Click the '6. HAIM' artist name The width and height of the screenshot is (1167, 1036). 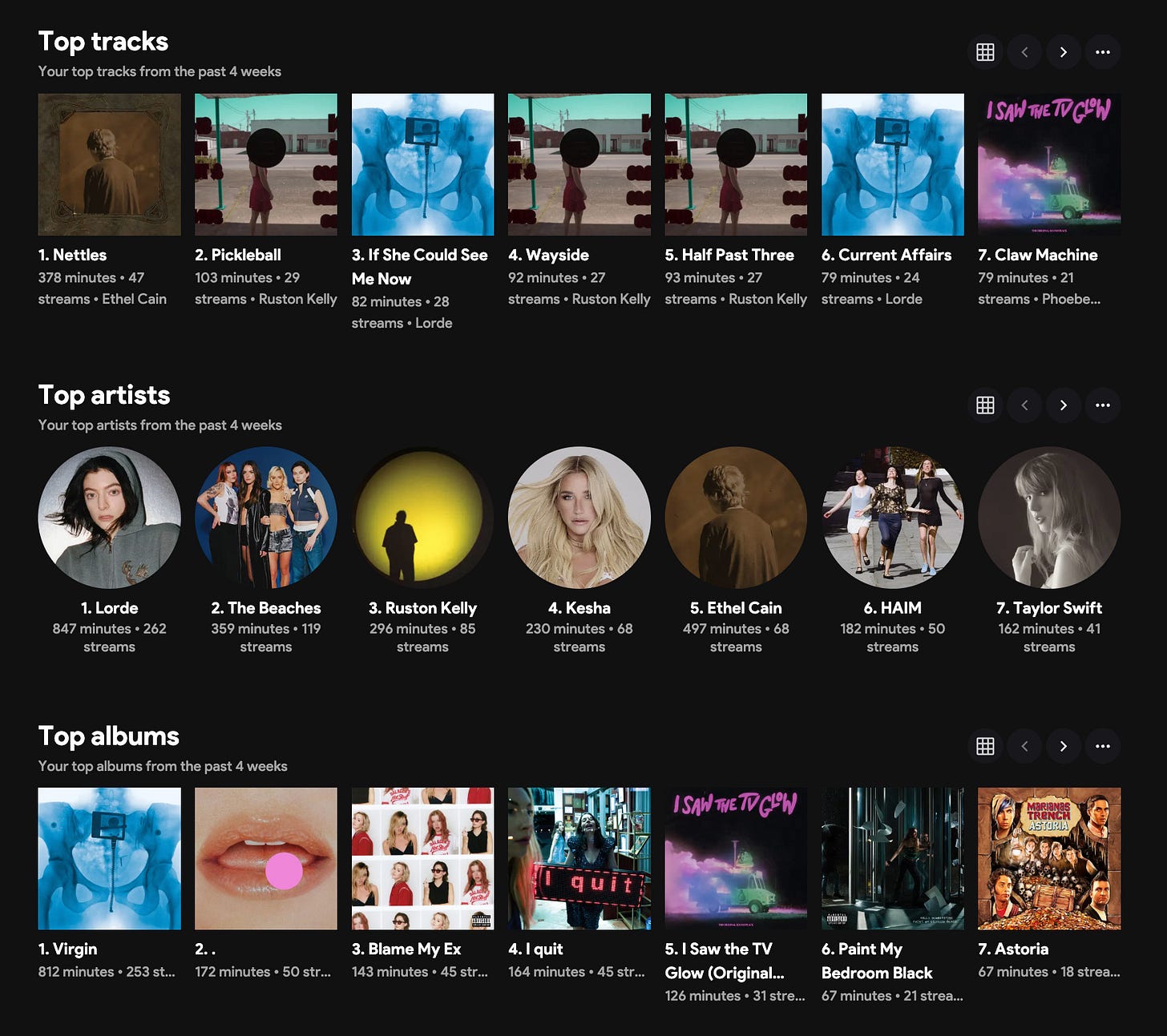click(x=893, y=608)
